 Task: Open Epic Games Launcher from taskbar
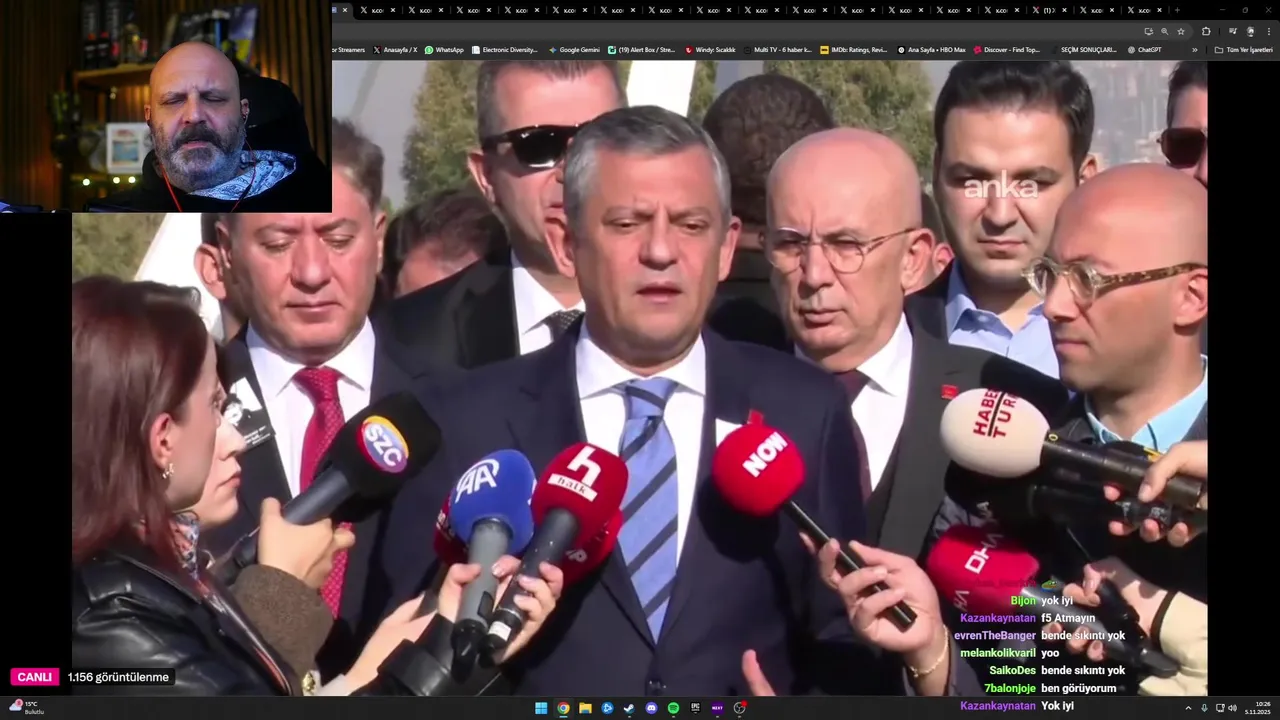coord(695,708)
